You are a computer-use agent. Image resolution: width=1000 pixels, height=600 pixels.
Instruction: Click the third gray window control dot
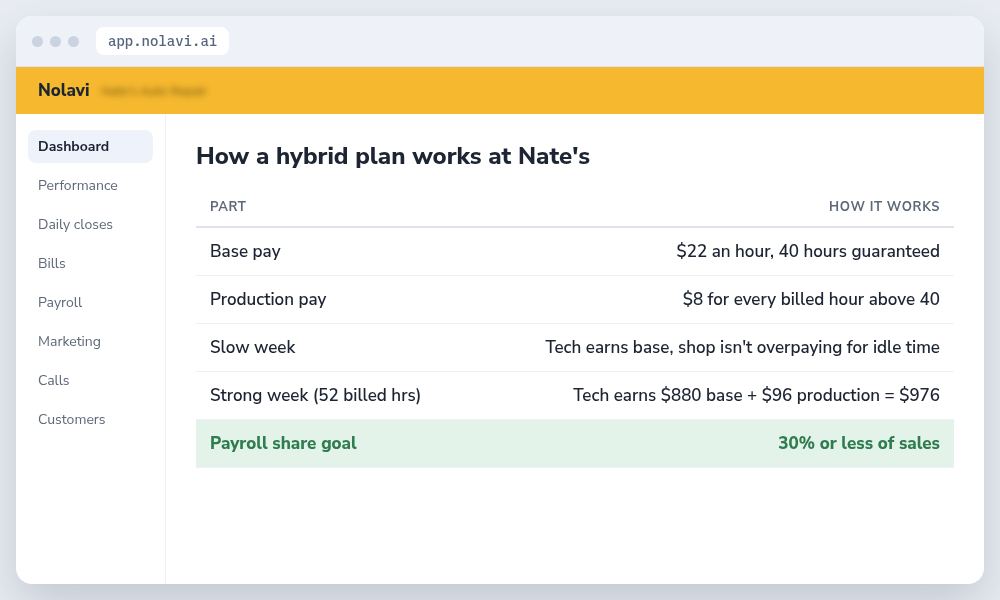coord(73,41)
